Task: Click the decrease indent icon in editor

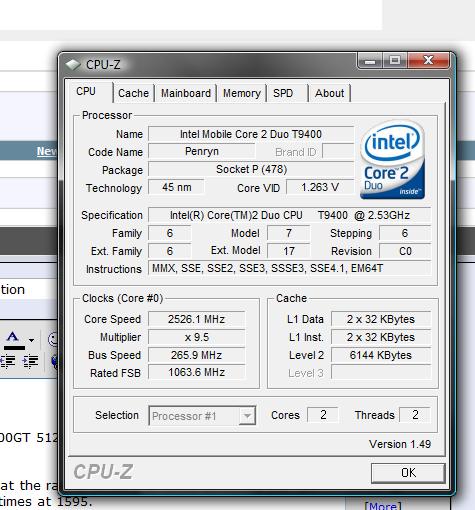Action: pyautogui.click(x=8, y=361)
